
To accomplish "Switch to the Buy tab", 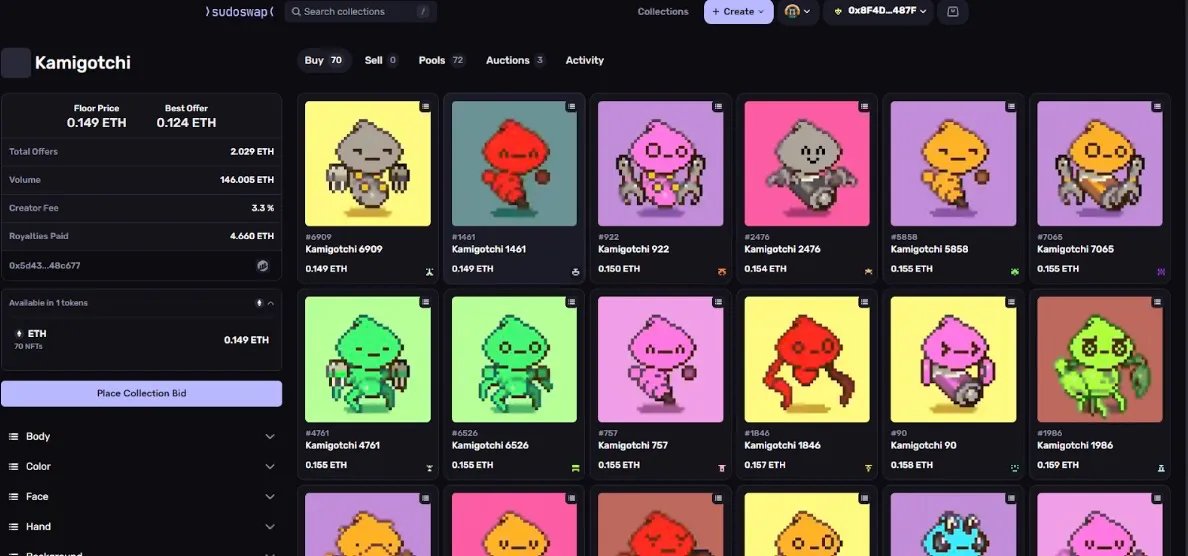I will click(324, 61).
